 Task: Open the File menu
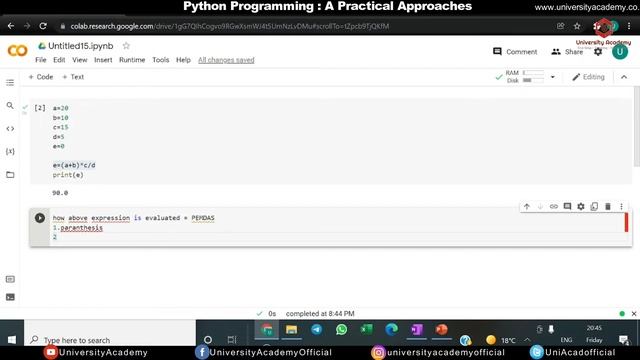[x=41, y=60]
